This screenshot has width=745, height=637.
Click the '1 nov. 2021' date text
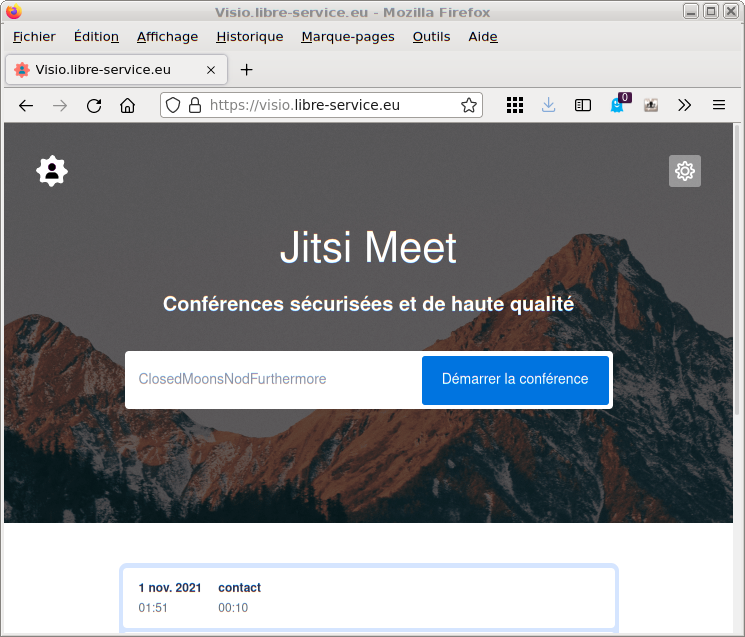(170, 588)
